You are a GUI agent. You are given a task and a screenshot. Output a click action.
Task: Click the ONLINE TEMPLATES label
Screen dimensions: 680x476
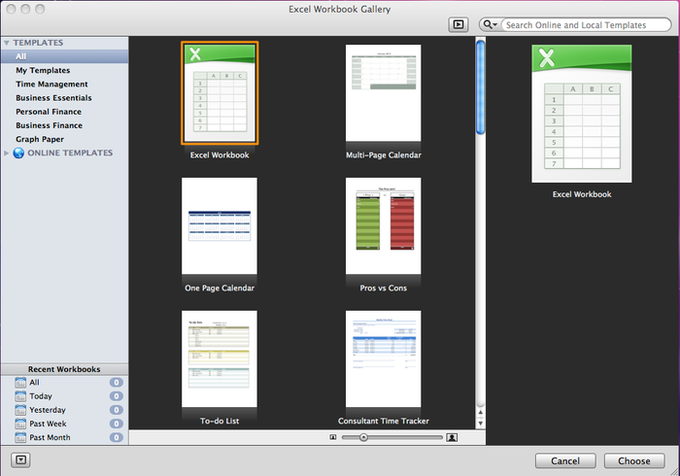tap(70, 153)
